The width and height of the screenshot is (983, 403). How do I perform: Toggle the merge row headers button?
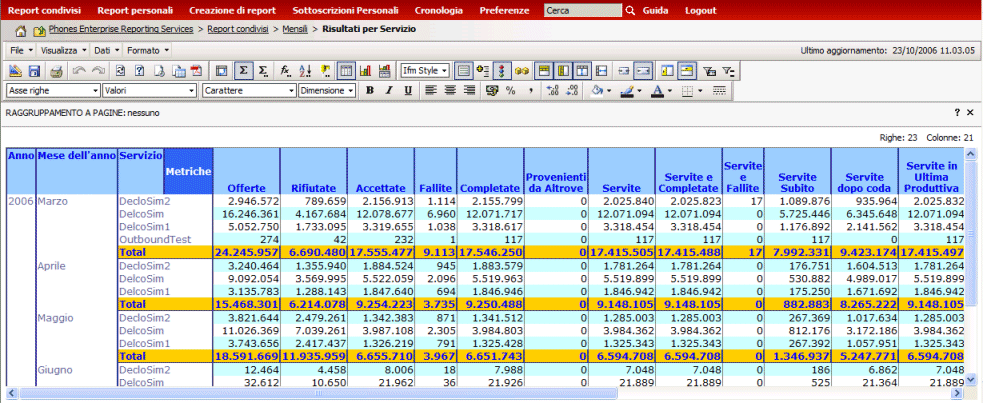tap(562, 71)
